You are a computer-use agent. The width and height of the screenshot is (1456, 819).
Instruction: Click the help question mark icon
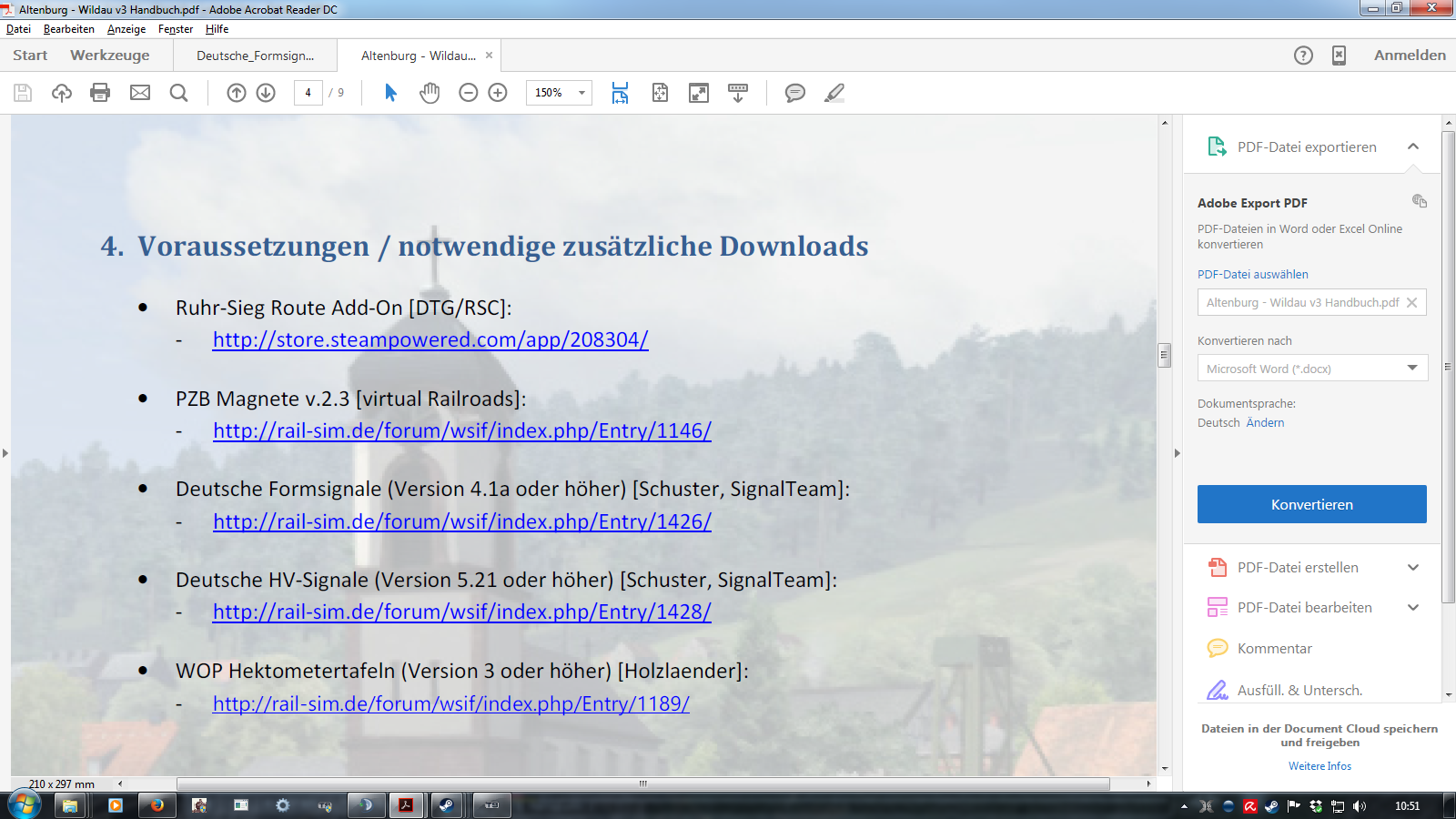pyautogui.click(x=1303, y=56)
